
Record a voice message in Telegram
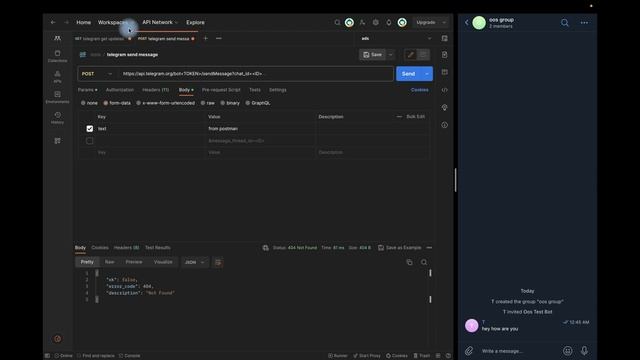[x=584, y=351]
